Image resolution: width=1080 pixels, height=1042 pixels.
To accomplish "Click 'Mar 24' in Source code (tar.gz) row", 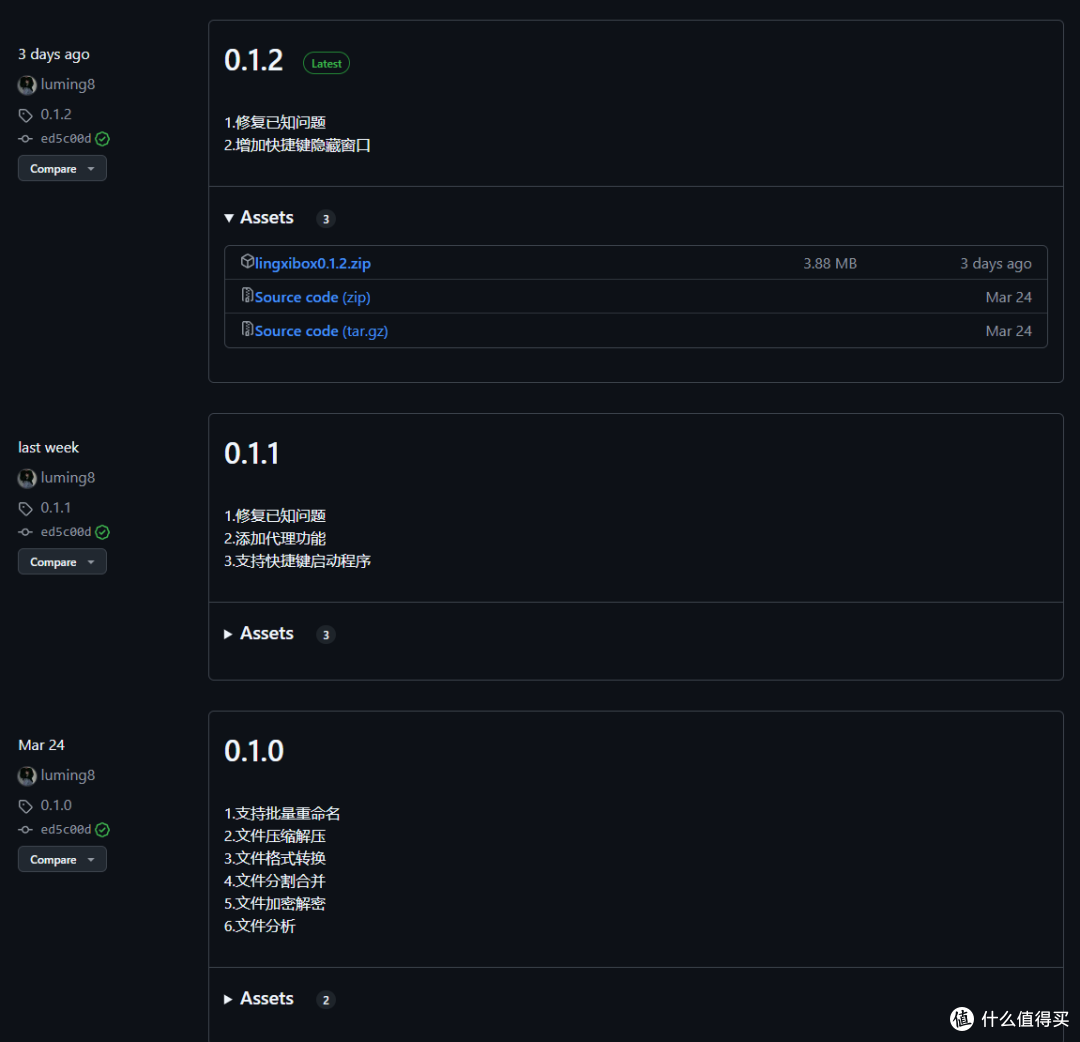I will click(1008, 331).
